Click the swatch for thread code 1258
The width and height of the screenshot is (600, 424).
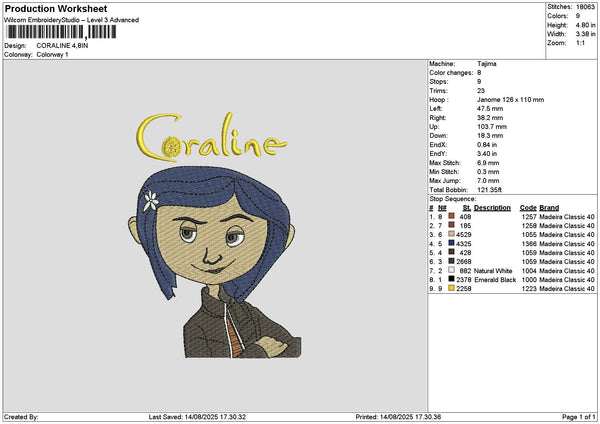click(452, 225)
